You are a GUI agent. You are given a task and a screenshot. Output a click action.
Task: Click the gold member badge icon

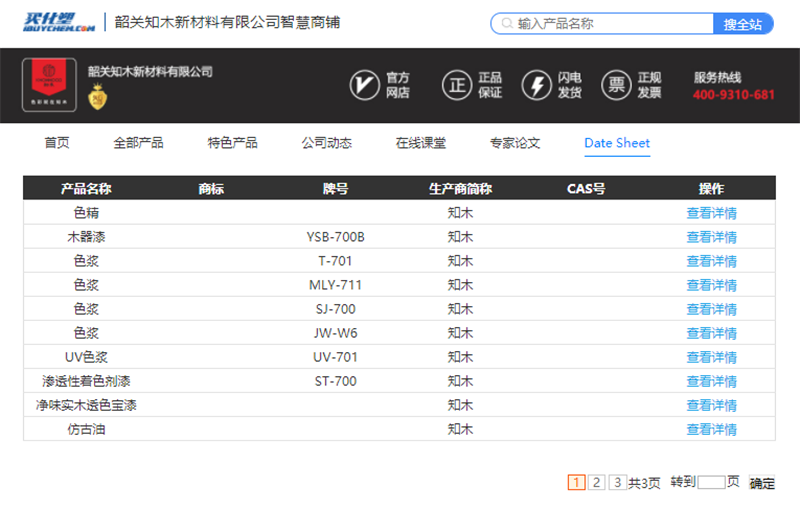pyautogui.click(x=99, y=97)
